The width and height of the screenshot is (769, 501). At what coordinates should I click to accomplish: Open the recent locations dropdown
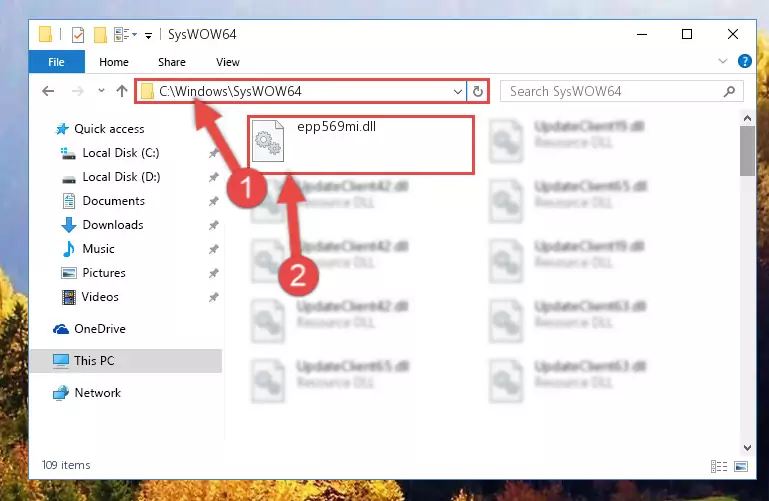coord(101,91)
